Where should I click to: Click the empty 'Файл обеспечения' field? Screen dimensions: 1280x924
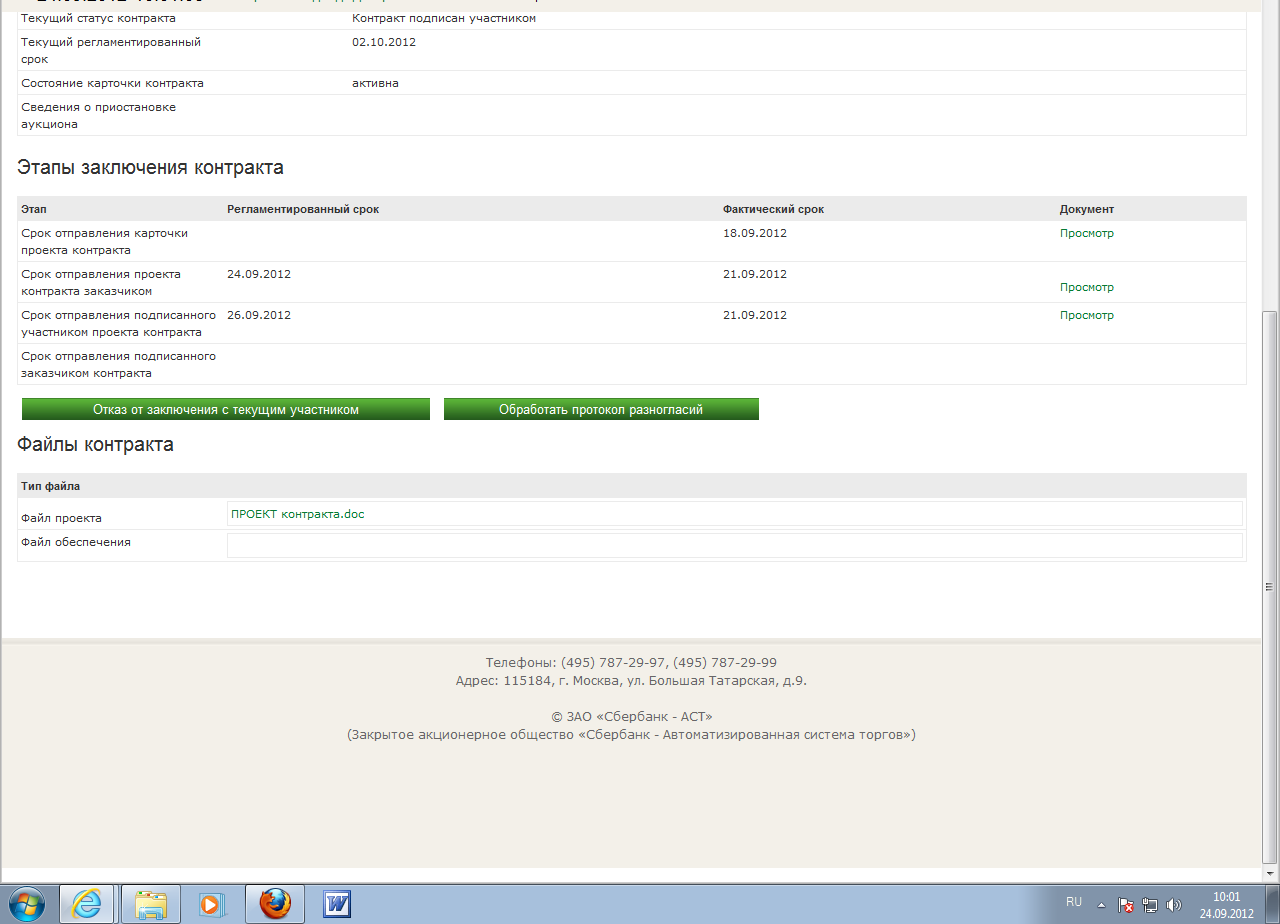click(734, 545)
